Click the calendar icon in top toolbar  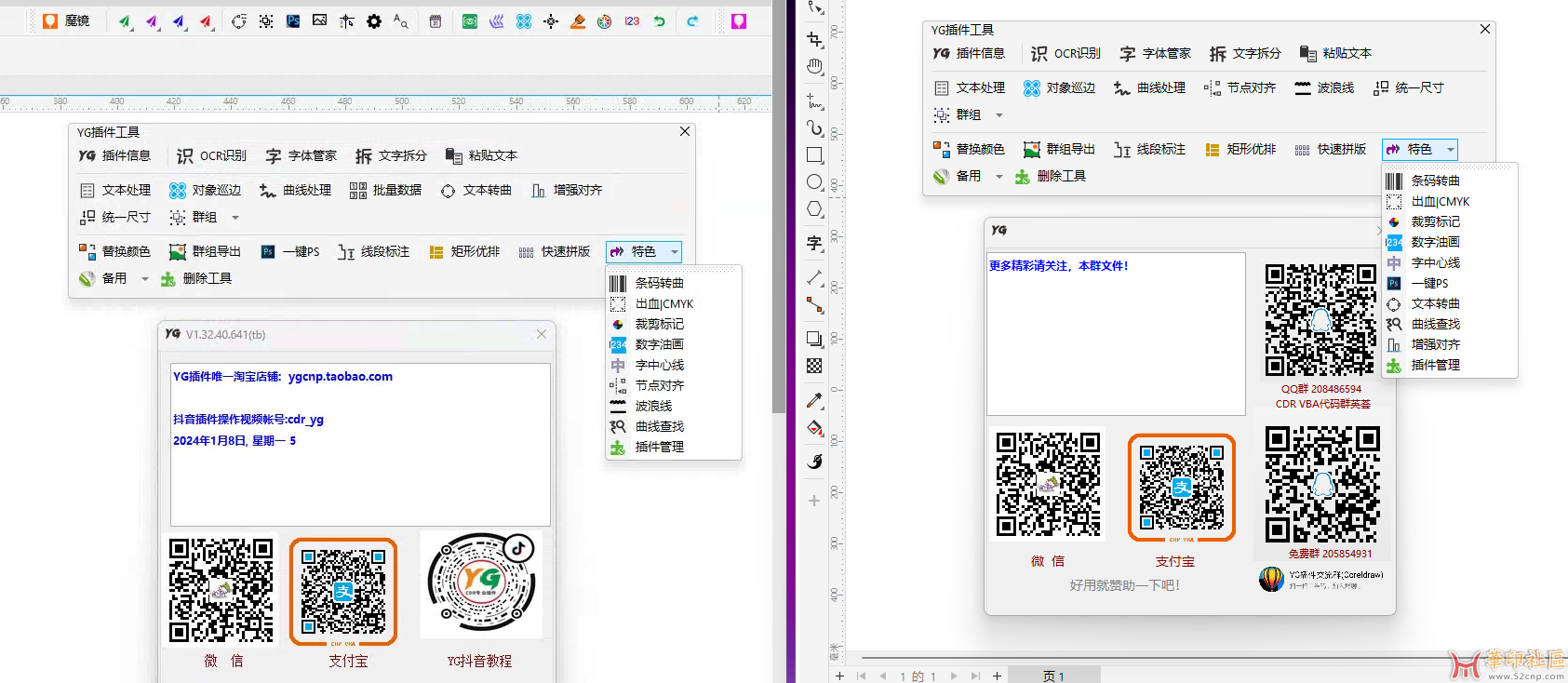point(435,21)
